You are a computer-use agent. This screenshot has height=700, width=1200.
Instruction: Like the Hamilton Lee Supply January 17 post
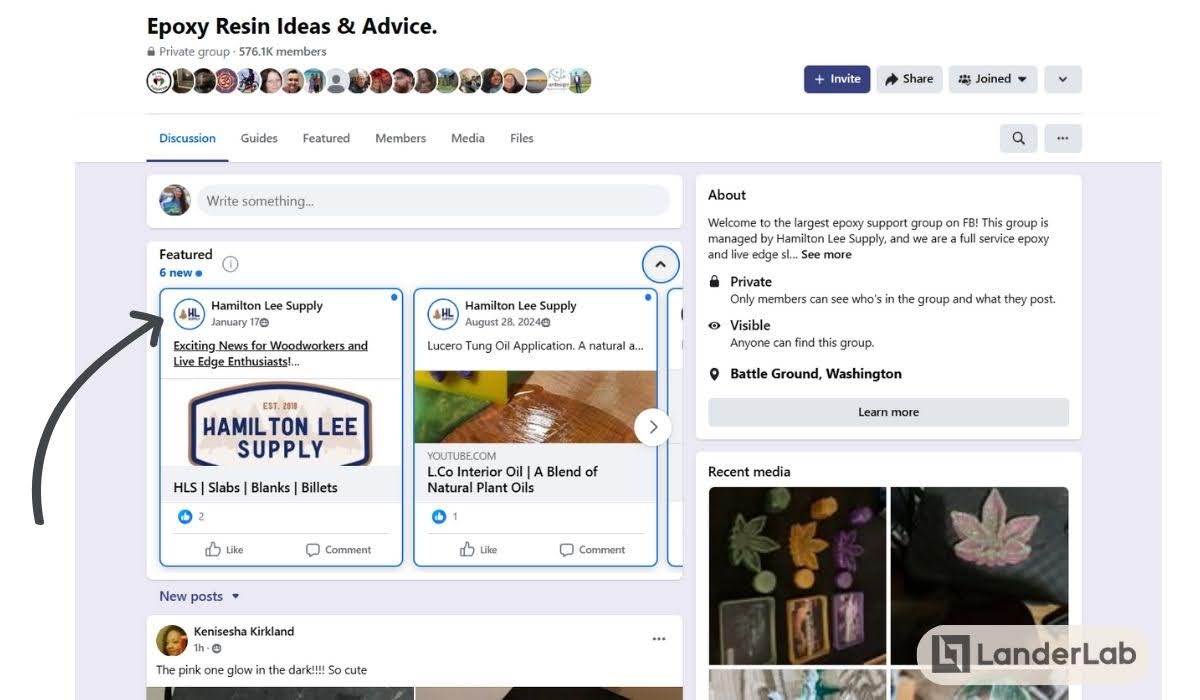click(x=224, y=549)
